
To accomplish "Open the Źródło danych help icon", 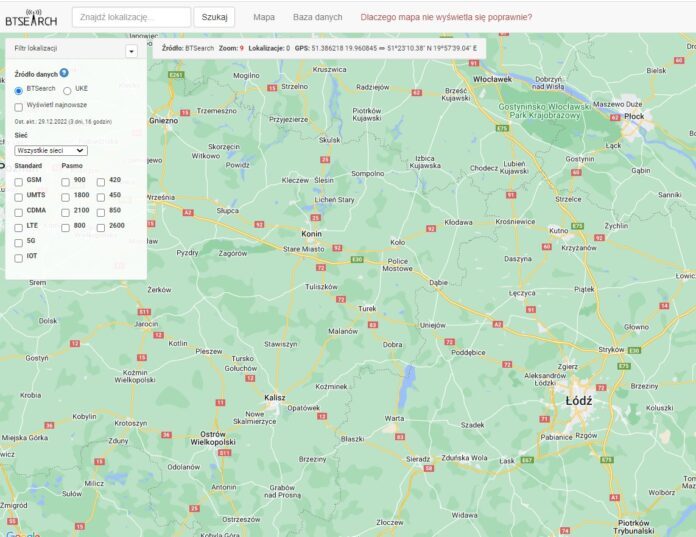I will coord(64,73).
